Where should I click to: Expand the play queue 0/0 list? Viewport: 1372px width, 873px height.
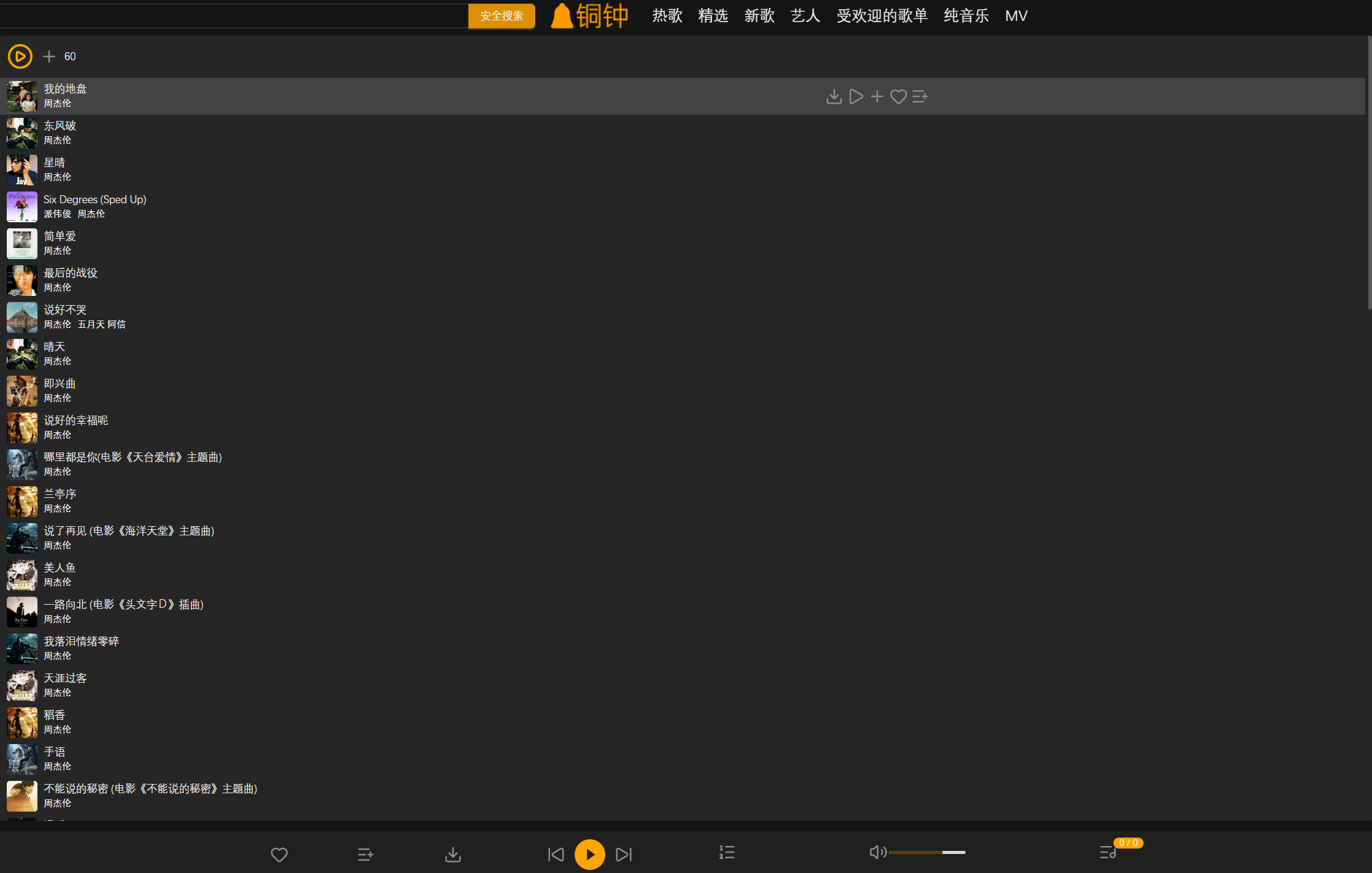pyautogui.click(x=1108, y=852)
